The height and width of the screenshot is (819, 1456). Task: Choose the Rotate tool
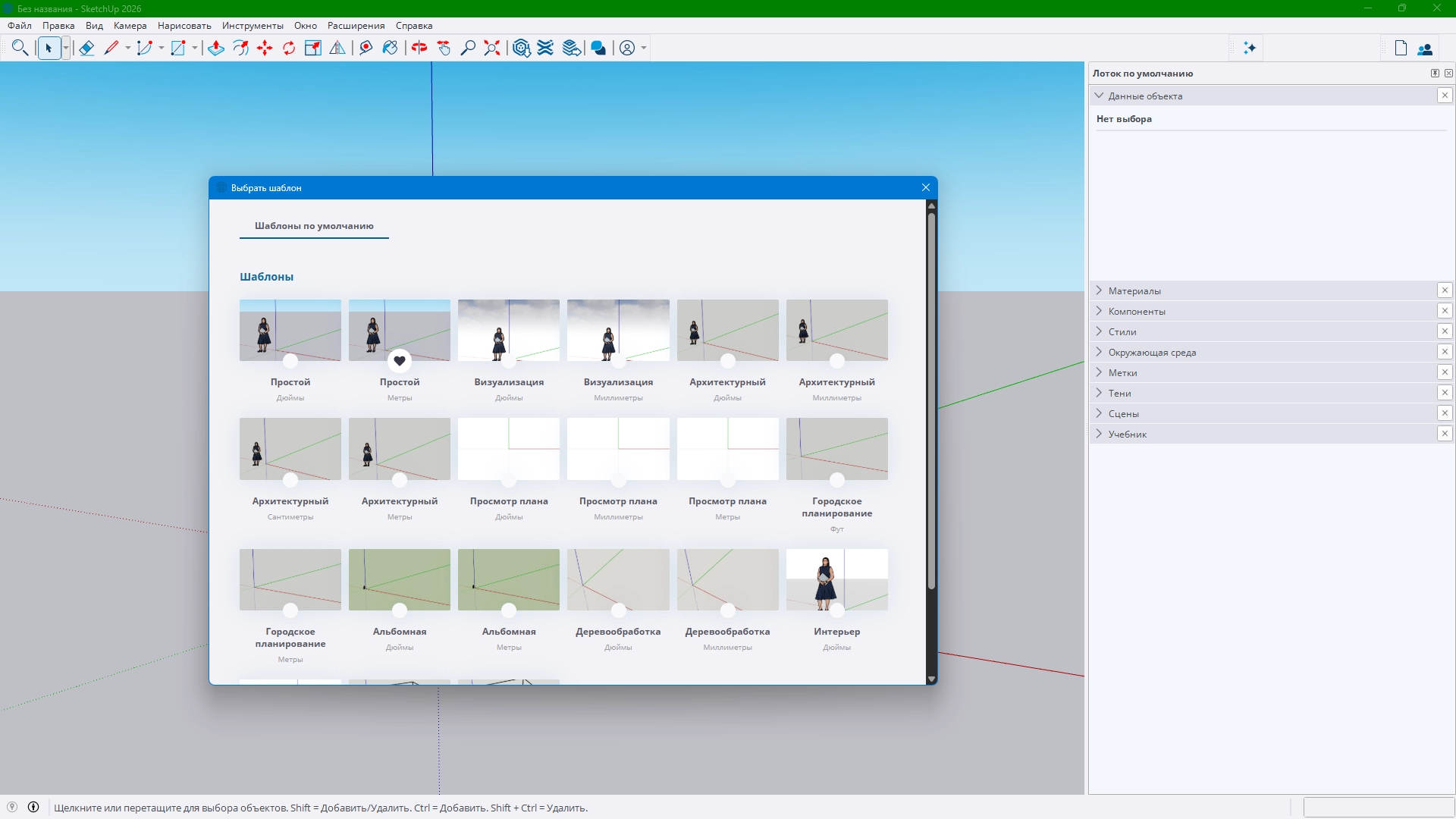tap(289, 48)
